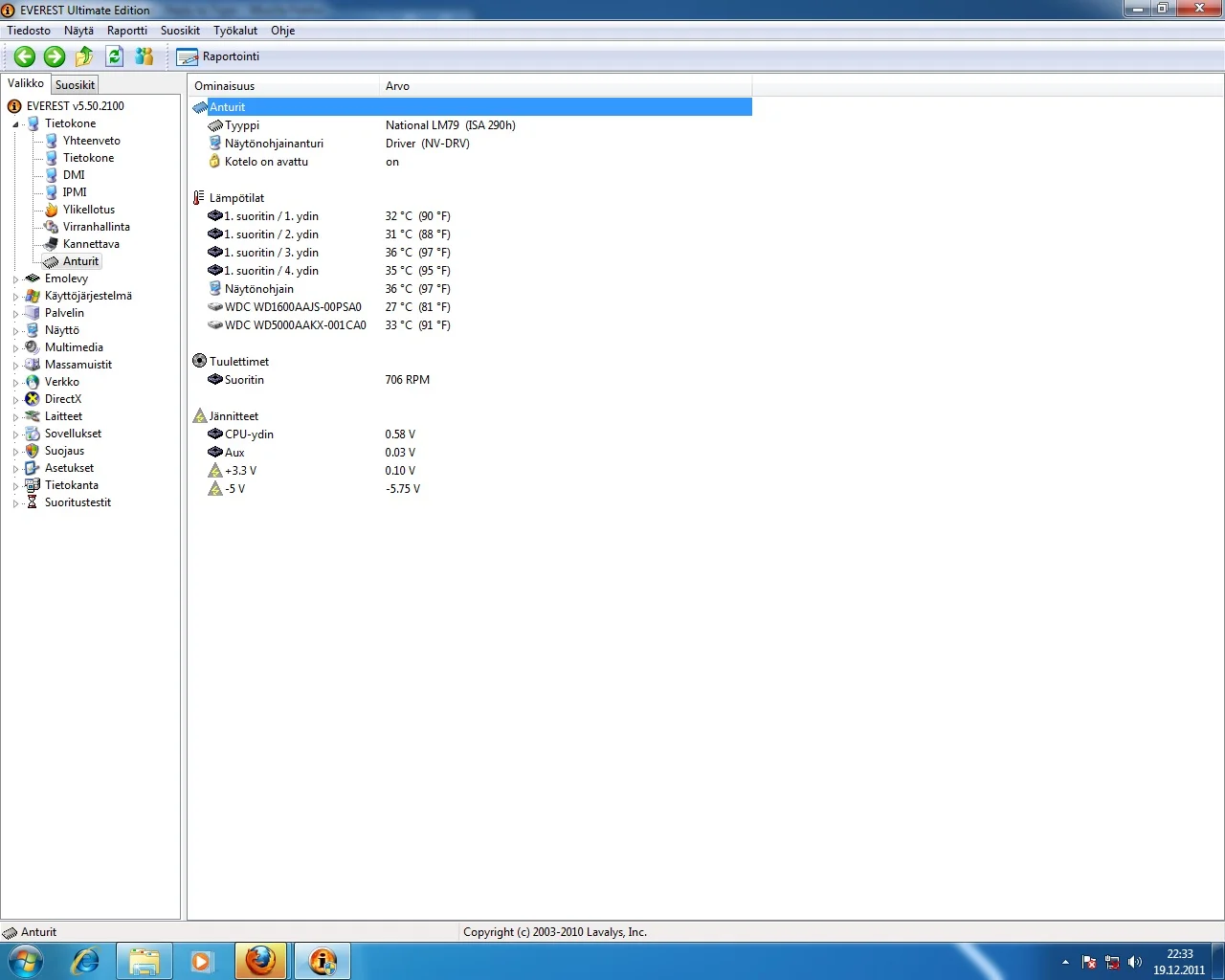
Task: Click the Raportointi report button
Action: pyautogui.click(x=218, y=56)
